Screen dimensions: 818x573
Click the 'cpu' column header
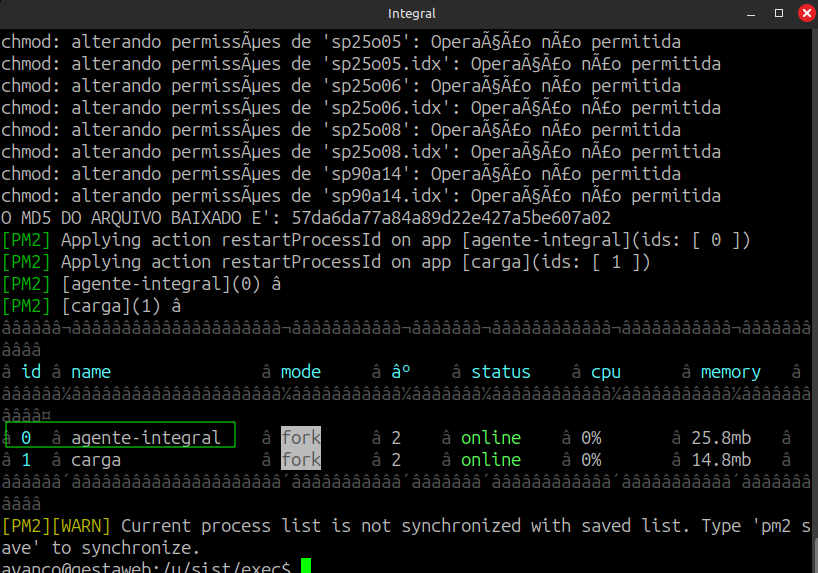point(606,373)
